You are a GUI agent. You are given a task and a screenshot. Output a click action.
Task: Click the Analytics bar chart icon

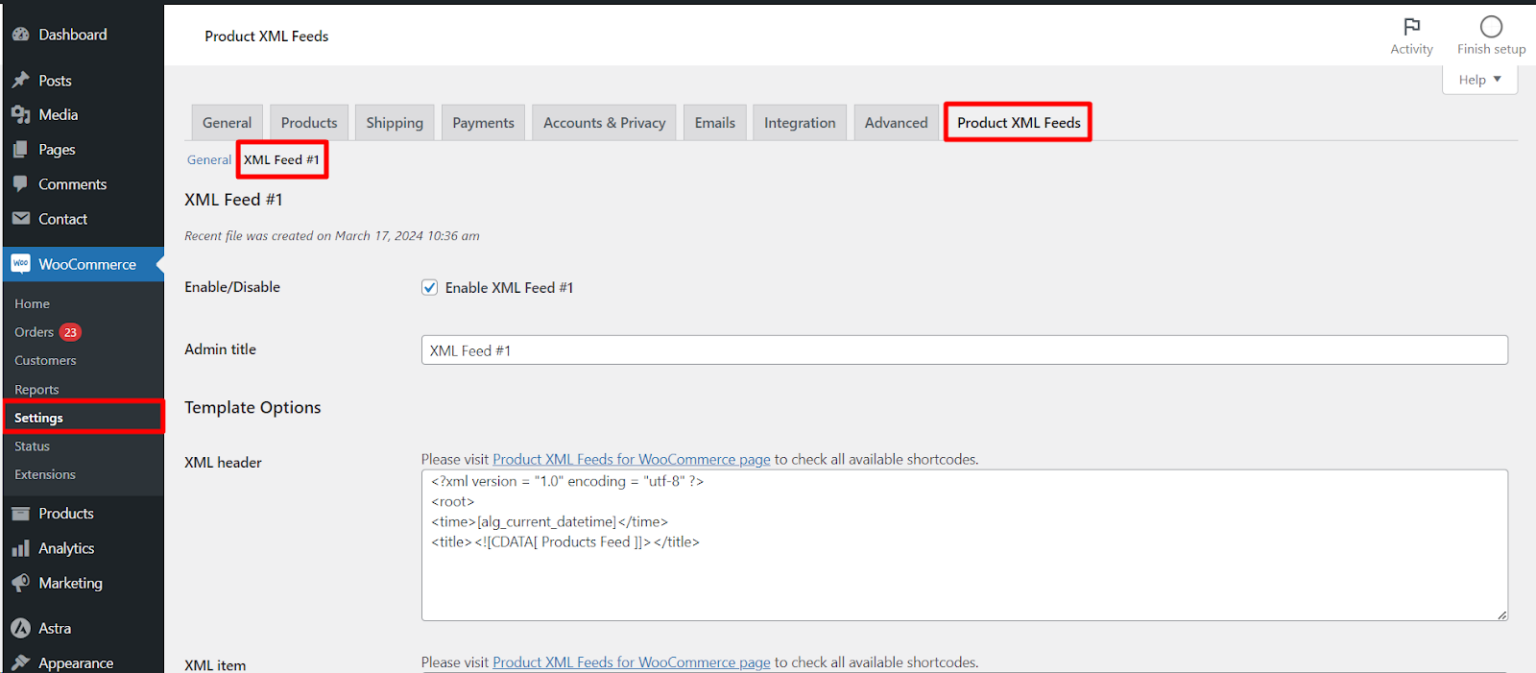pos(20,549)
